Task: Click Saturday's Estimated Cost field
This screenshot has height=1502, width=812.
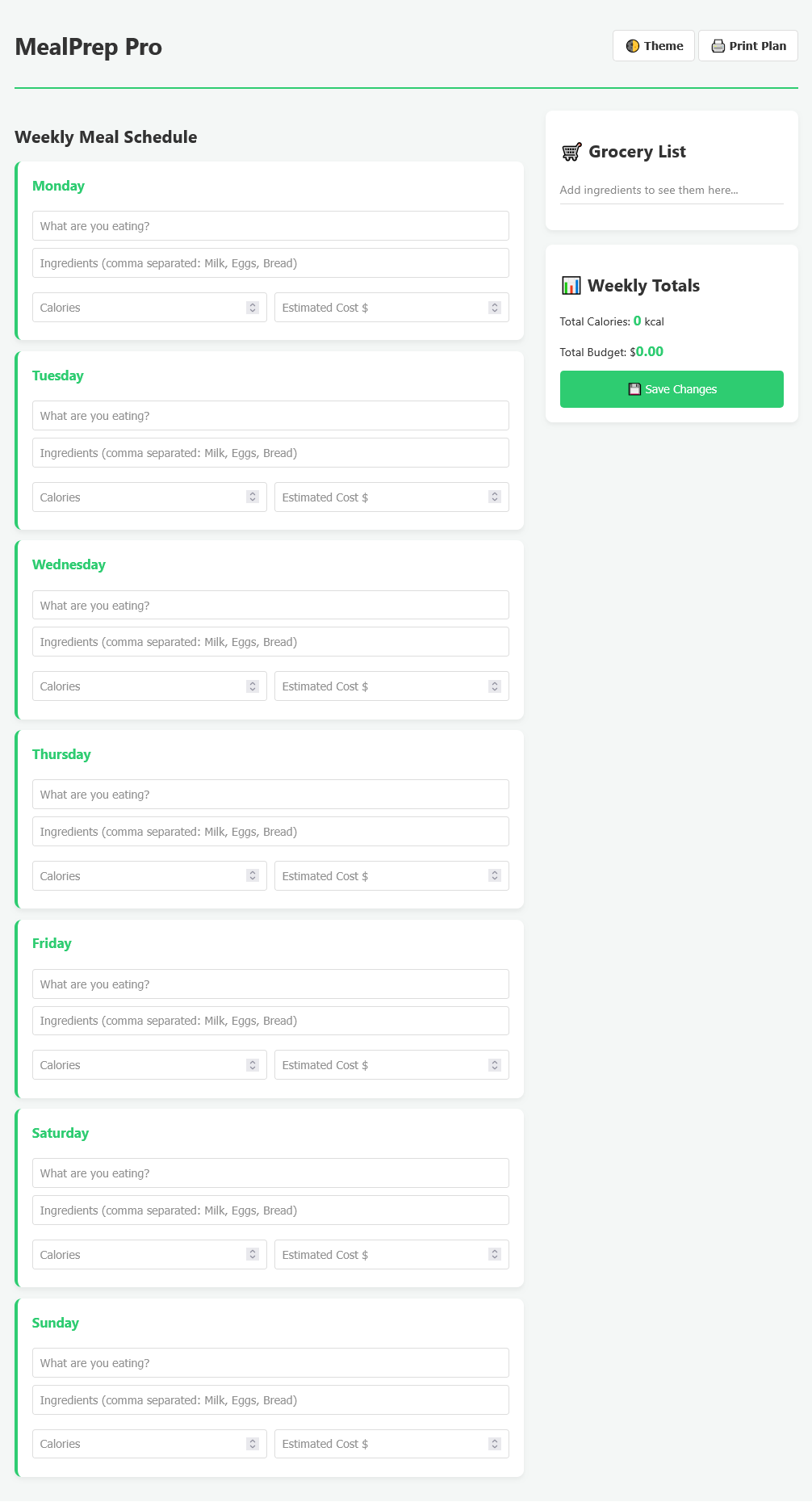Action: point(379,1255)
